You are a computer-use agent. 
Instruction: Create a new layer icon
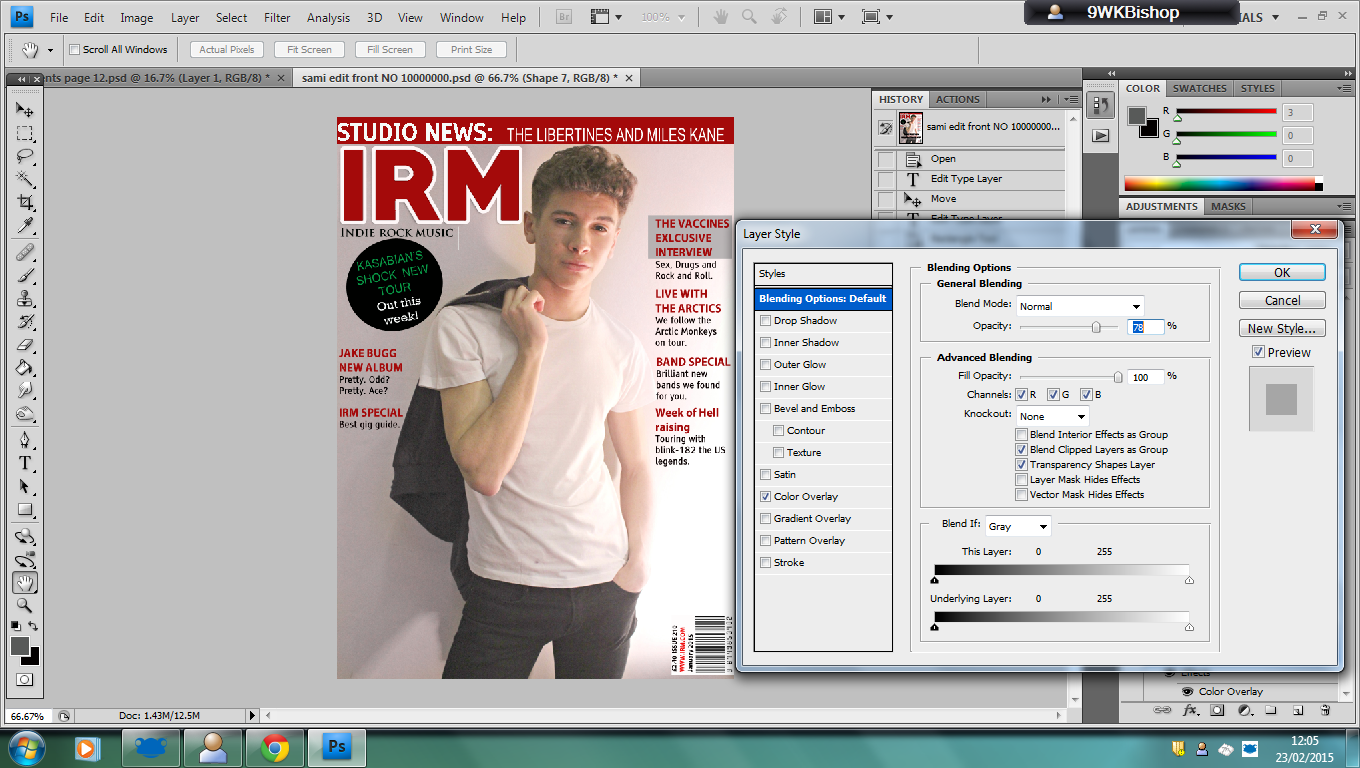click(1298, 710)
